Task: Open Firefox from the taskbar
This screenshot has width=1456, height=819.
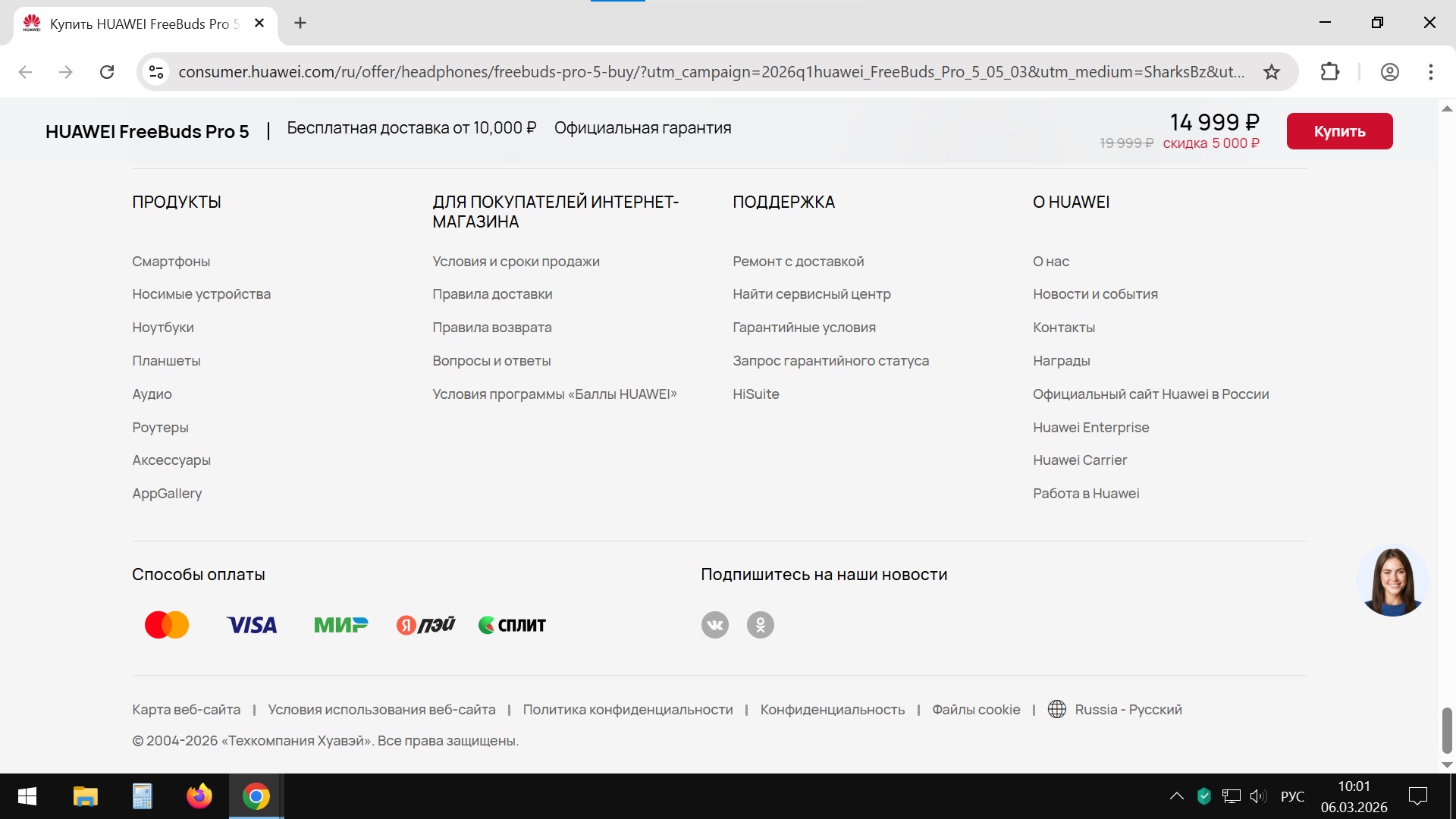Action: tap(199, 796)
